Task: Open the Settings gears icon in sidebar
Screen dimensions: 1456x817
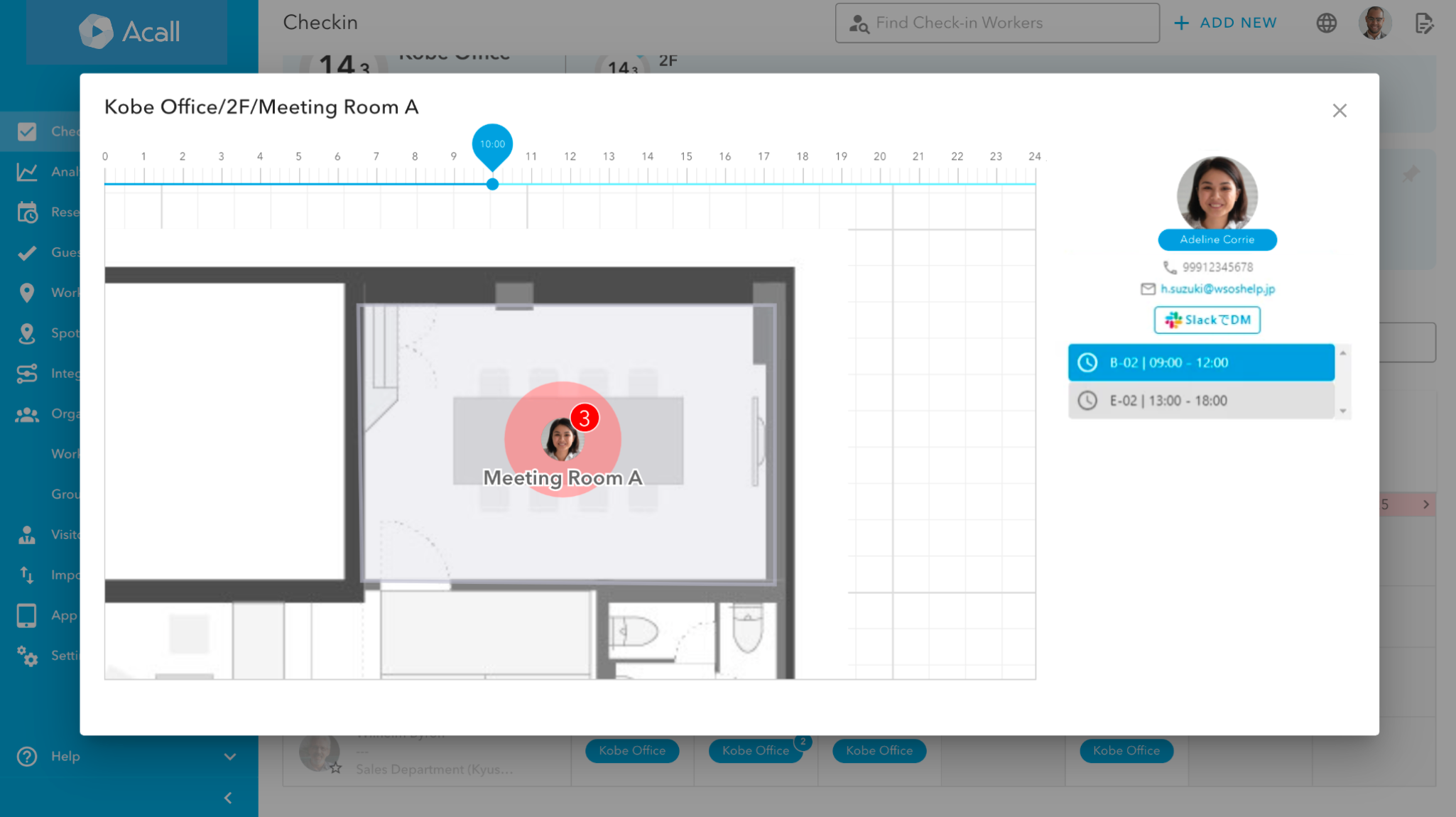Action: click(27, 656)
